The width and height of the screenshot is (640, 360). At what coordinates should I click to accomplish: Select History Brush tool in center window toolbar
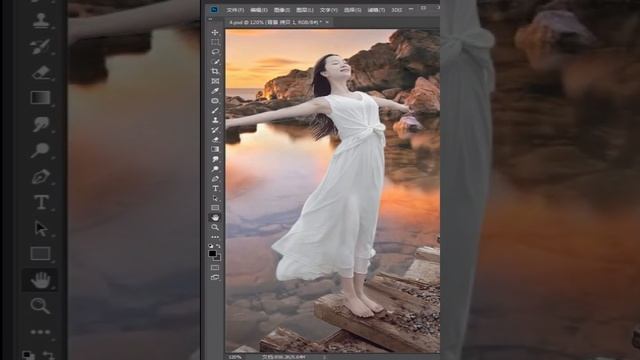(x=215, y=130)
